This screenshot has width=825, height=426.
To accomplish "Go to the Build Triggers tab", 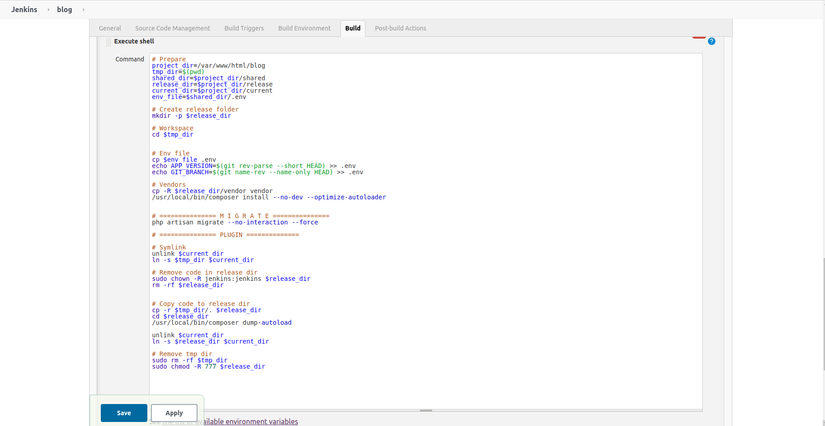I will pyautogui.click(x=244, y=28).
